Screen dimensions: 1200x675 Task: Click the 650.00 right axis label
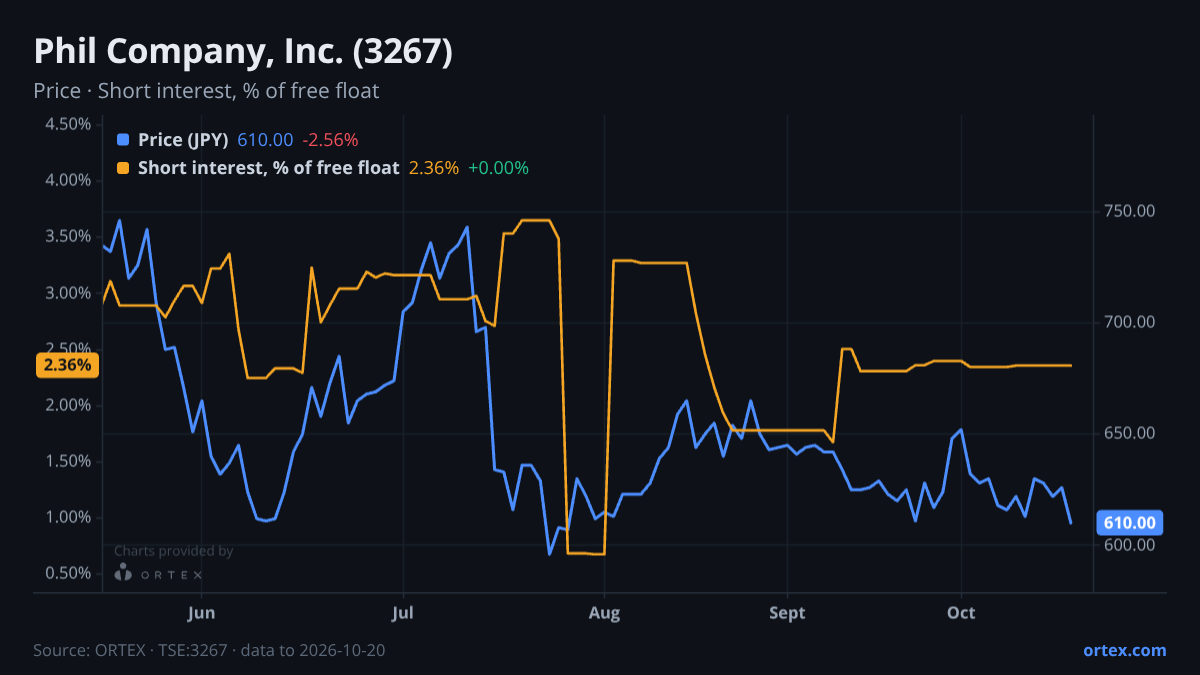coord(1130,433)
